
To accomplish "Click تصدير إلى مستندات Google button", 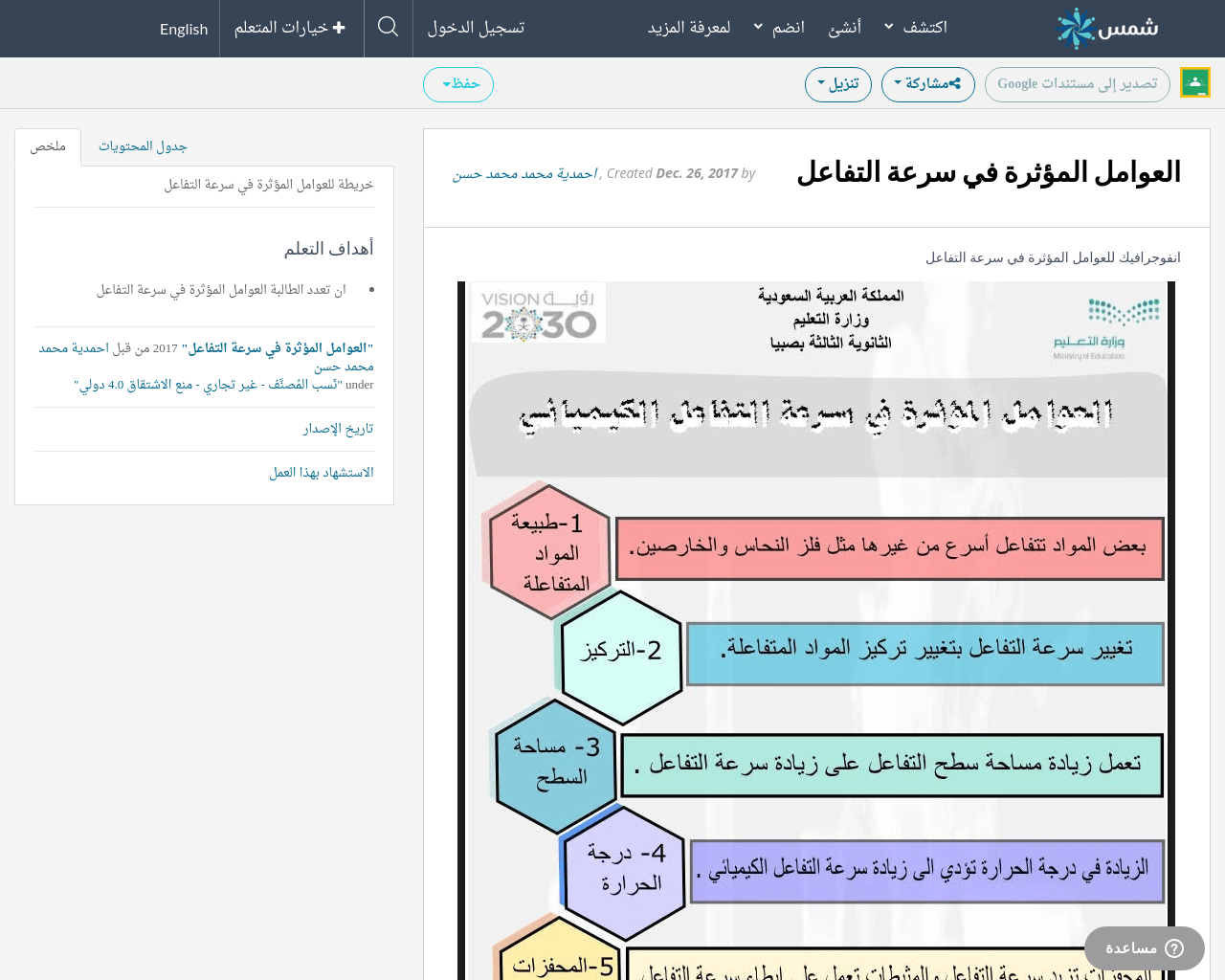I will click(1078, 84).
